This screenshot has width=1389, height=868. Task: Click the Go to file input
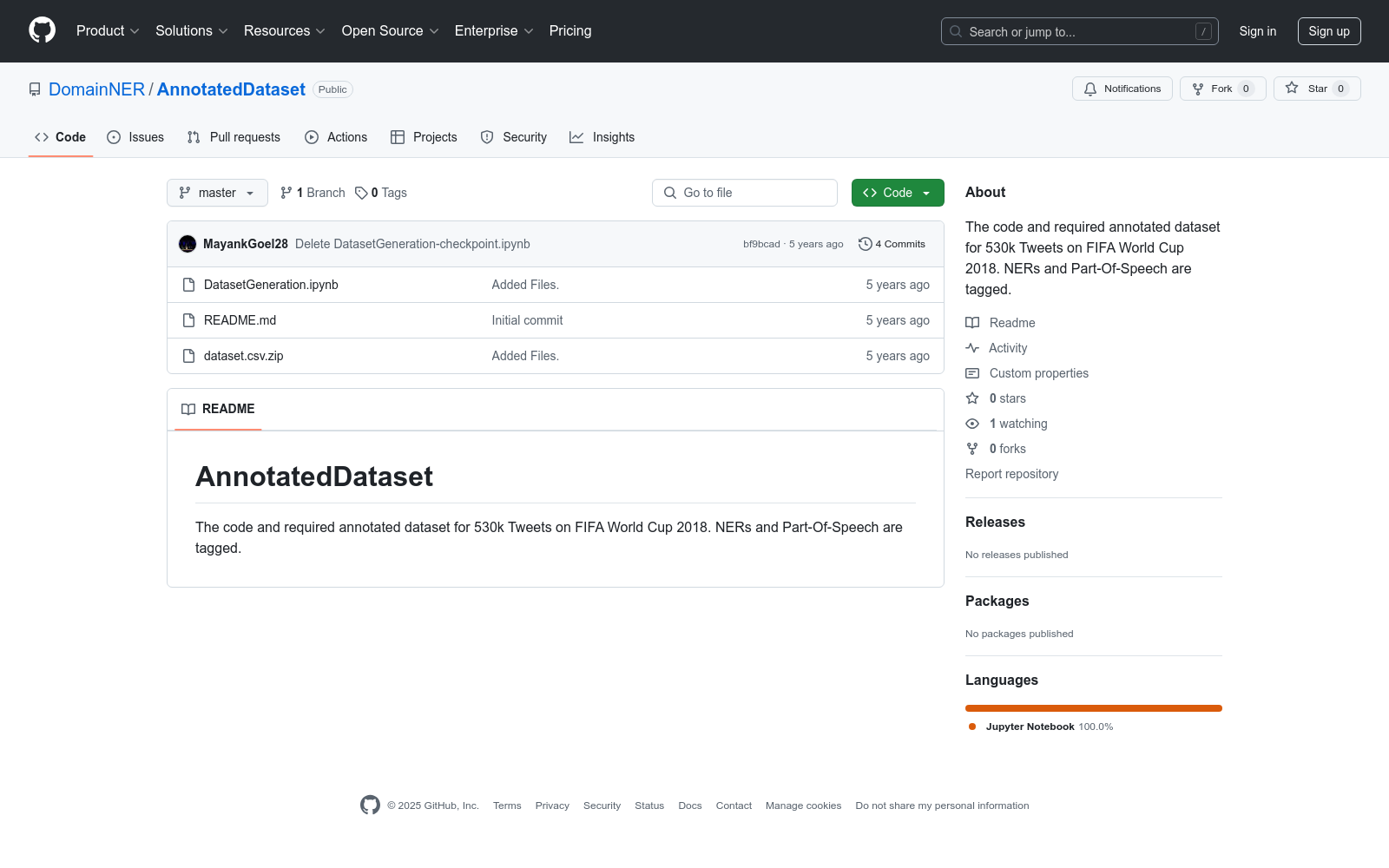tap(745, 193)
